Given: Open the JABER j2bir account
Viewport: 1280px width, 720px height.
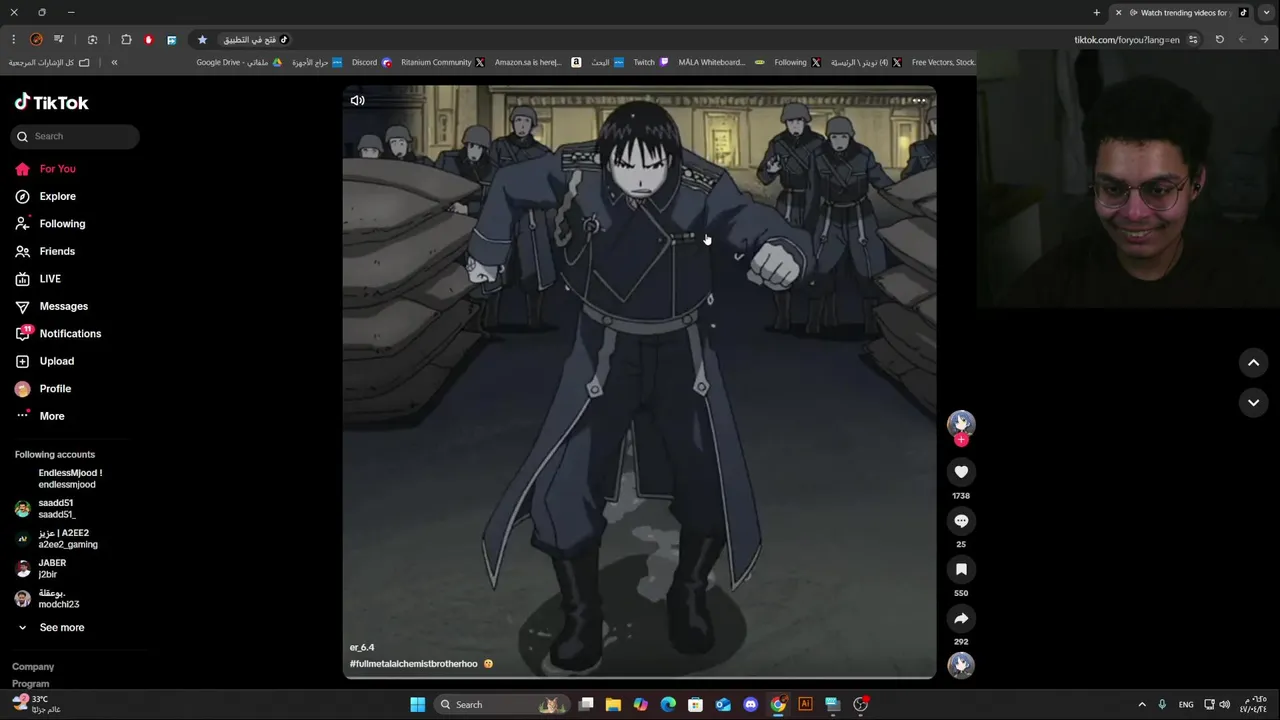Looking at the screenshot, I should coord(40,569).
